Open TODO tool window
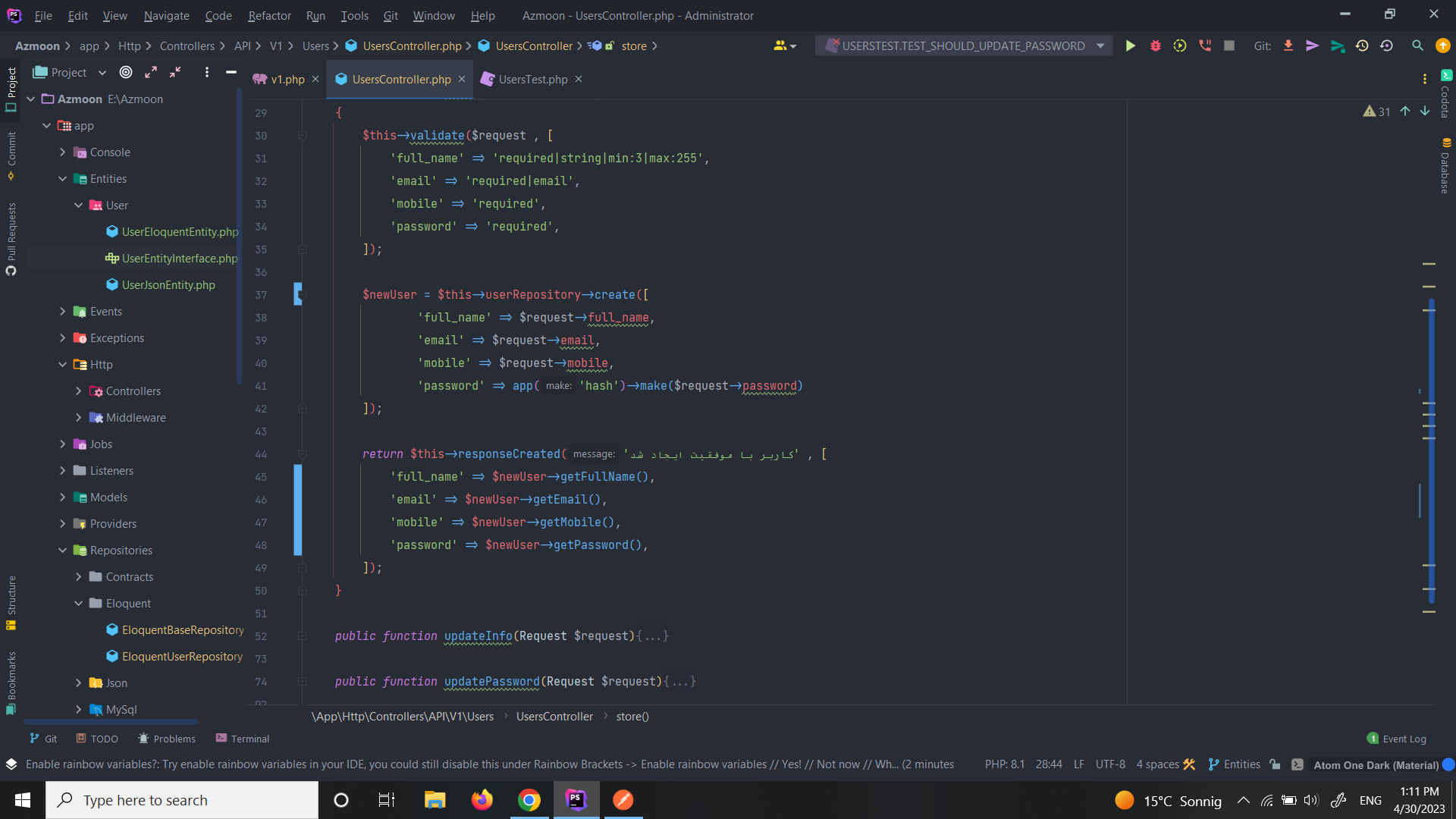Viewport: 1456px width, 819px height. [97, 739]
